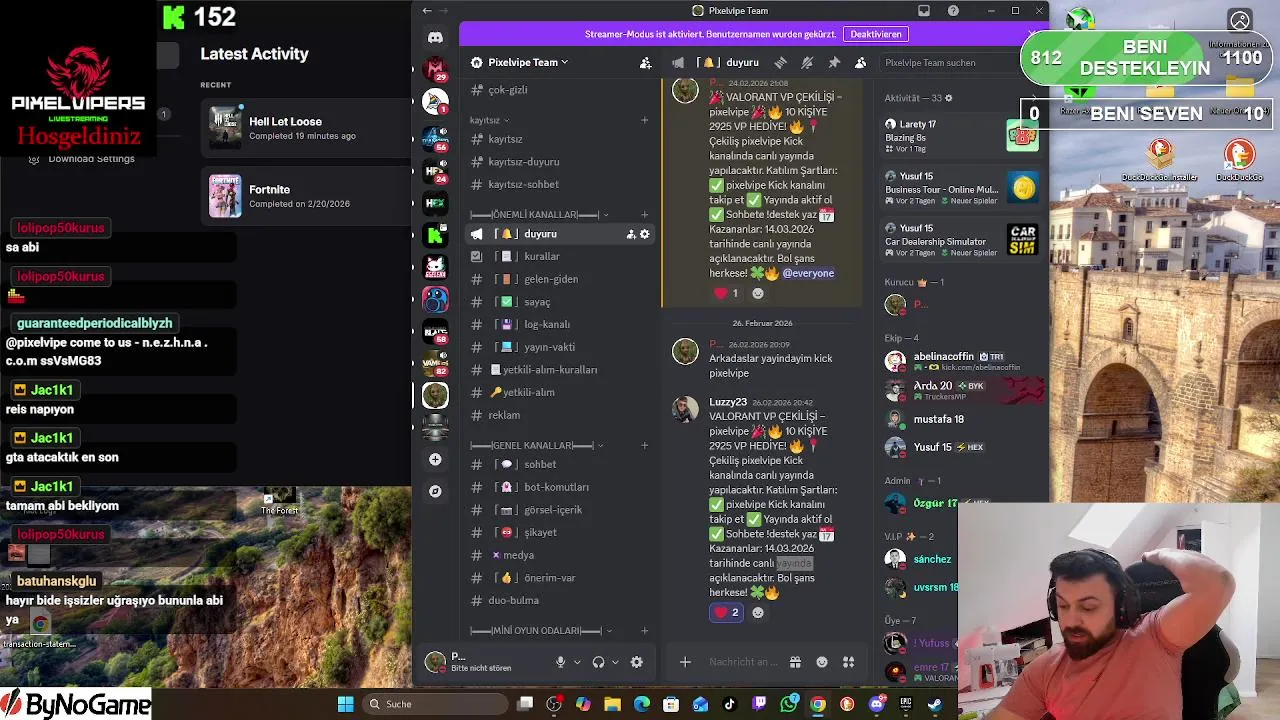Open notification settings bell in channel header
Viewport: 1280px width, 720px height.
pyautogui.click(x=807, y=62)
